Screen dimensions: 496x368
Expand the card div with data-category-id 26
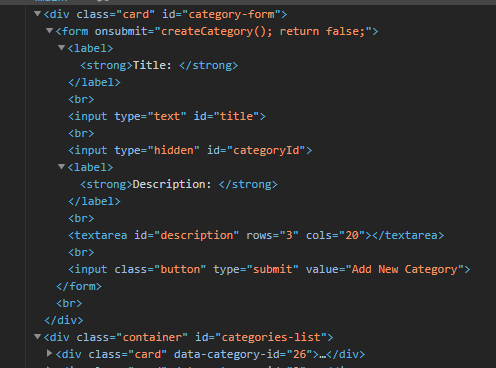[x=50, y=353]
